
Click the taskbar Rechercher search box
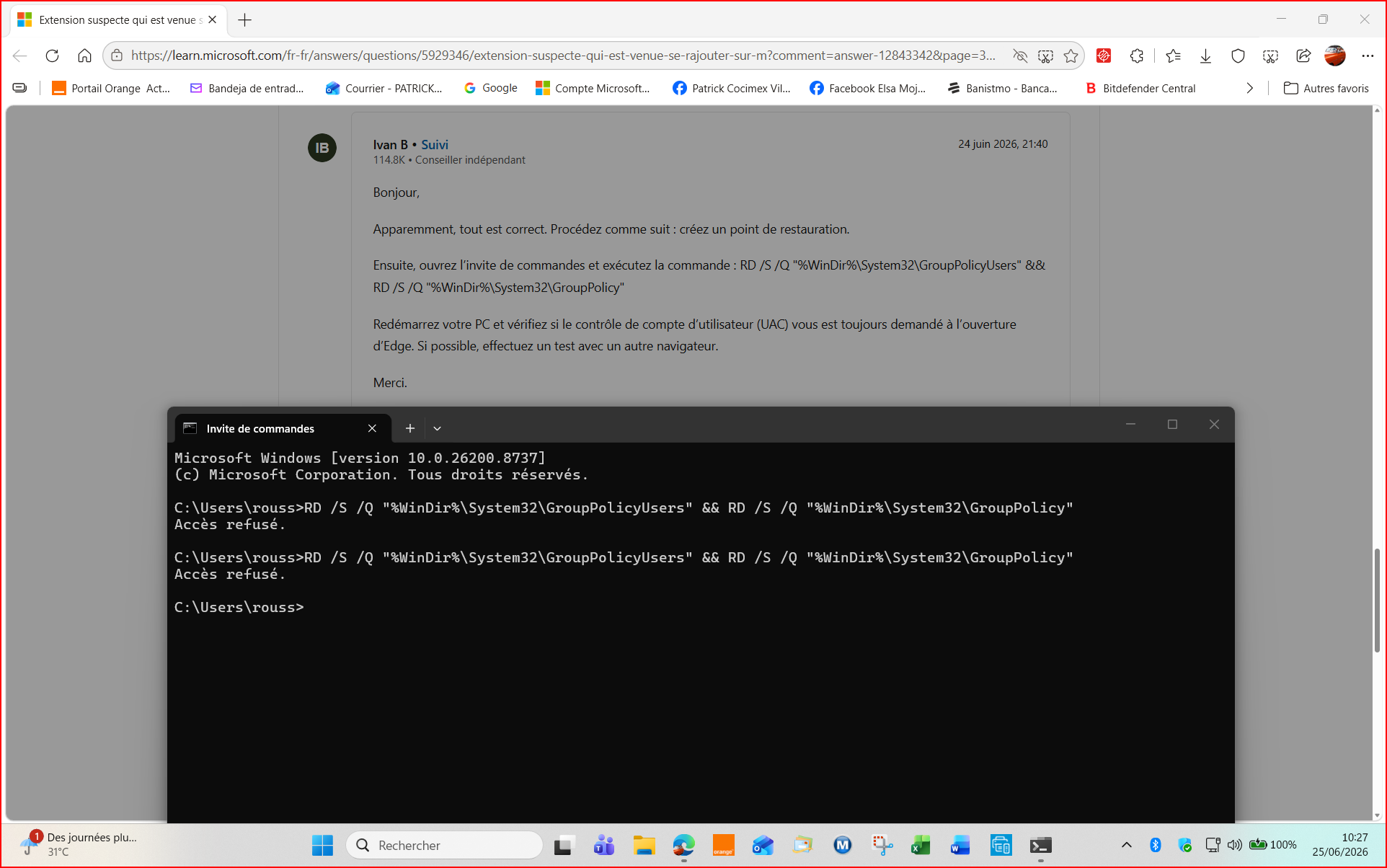pos(444,845)
